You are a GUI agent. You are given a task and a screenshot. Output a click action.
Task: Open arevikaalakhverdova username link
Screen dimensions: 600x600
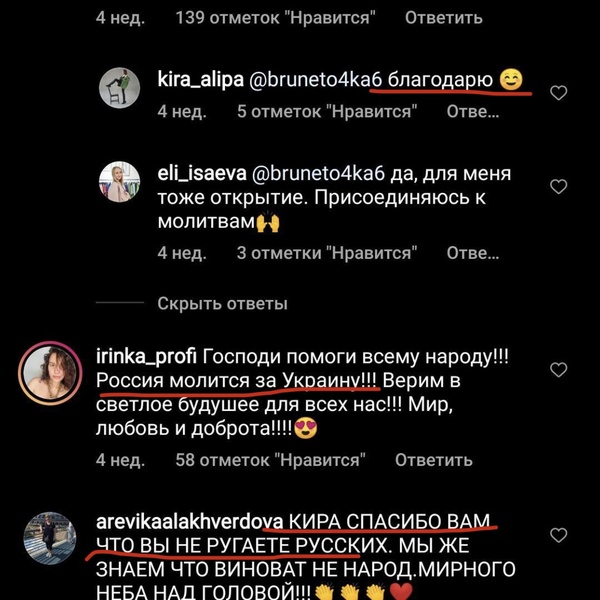[190, 522]
